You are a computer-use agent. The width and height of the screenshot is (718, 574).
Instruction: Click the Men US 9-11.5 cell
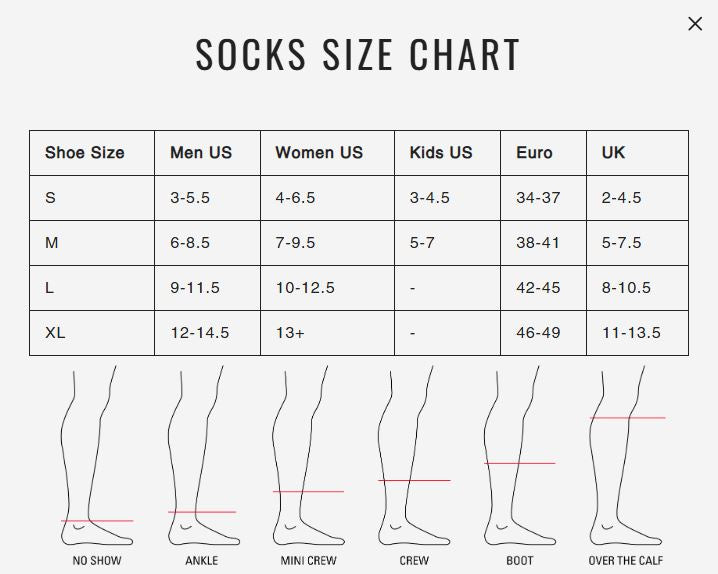[195, 288]
